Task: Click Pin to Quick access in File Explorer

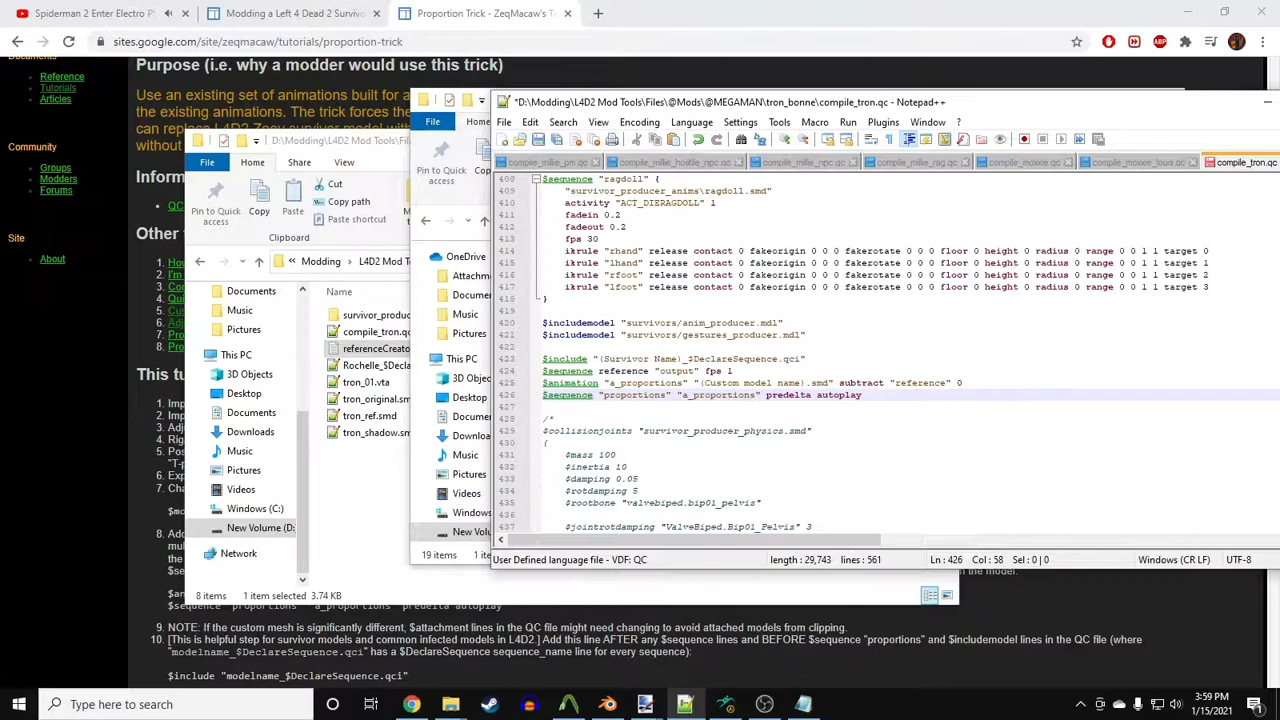Action: click(x=215, y=201)
